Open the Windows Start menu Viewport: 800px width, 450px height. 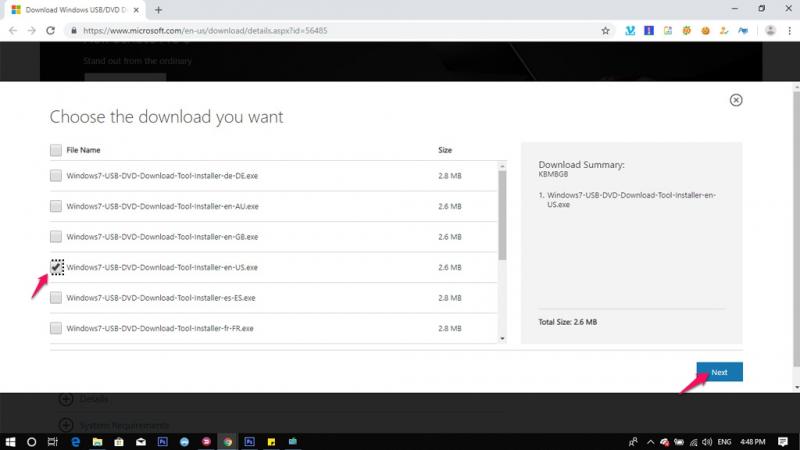[x=10, y=440]
